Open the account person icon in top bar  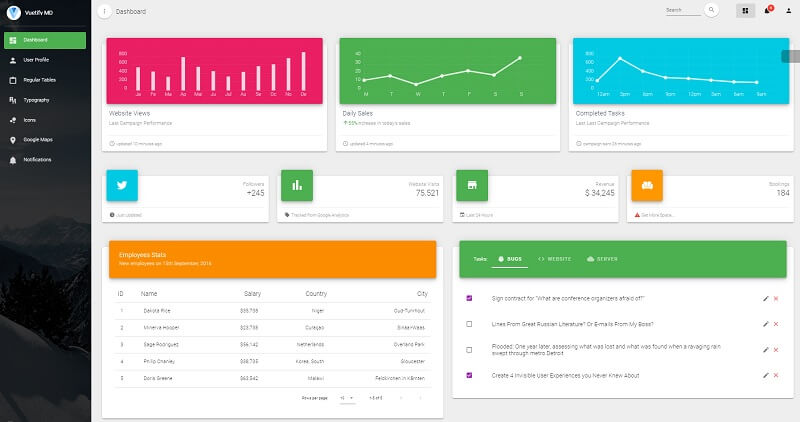tap(788, 11)
